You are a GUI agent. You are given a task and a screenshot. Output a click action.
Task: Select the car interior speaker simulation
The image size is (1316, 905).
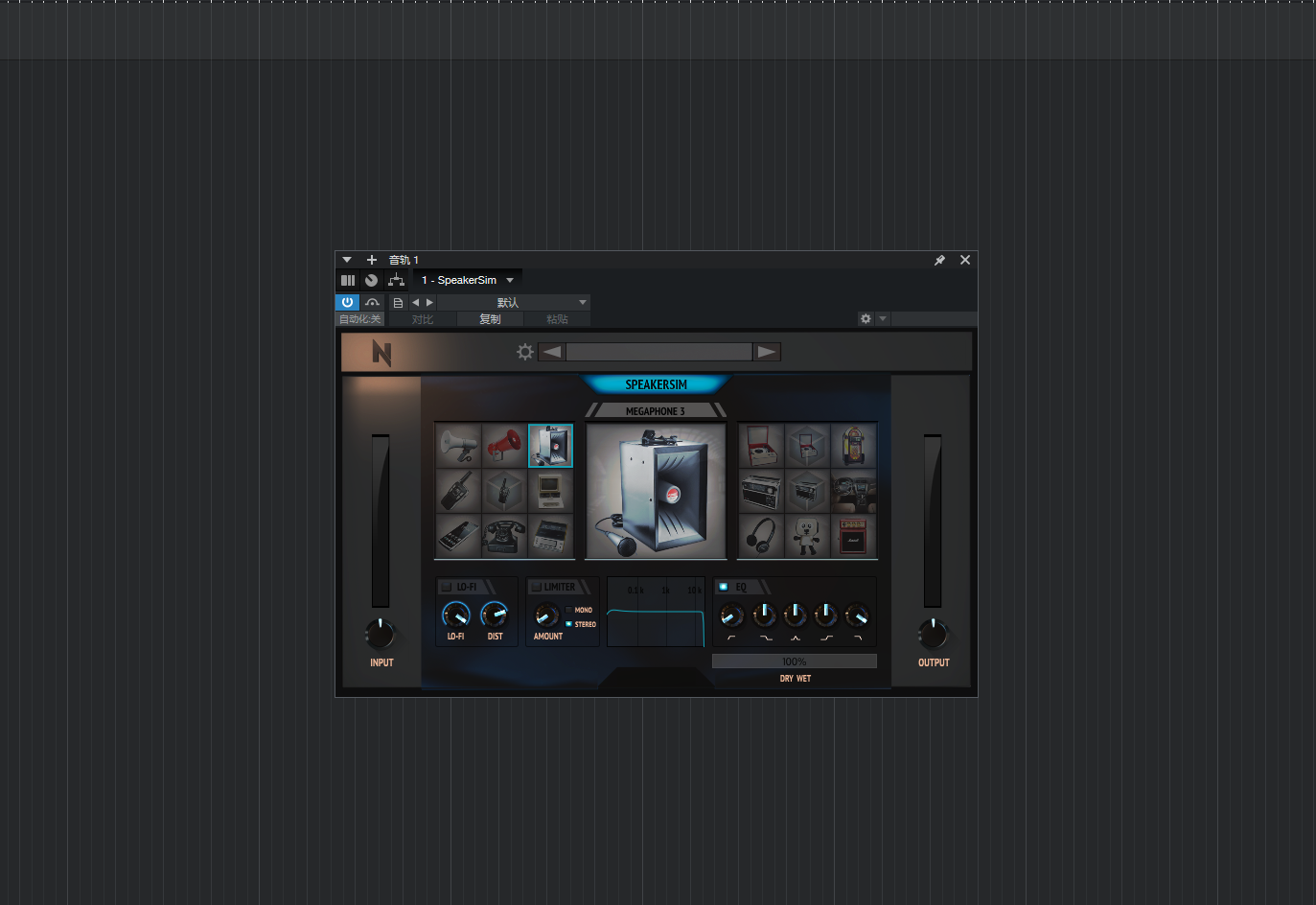click(853, 490)
